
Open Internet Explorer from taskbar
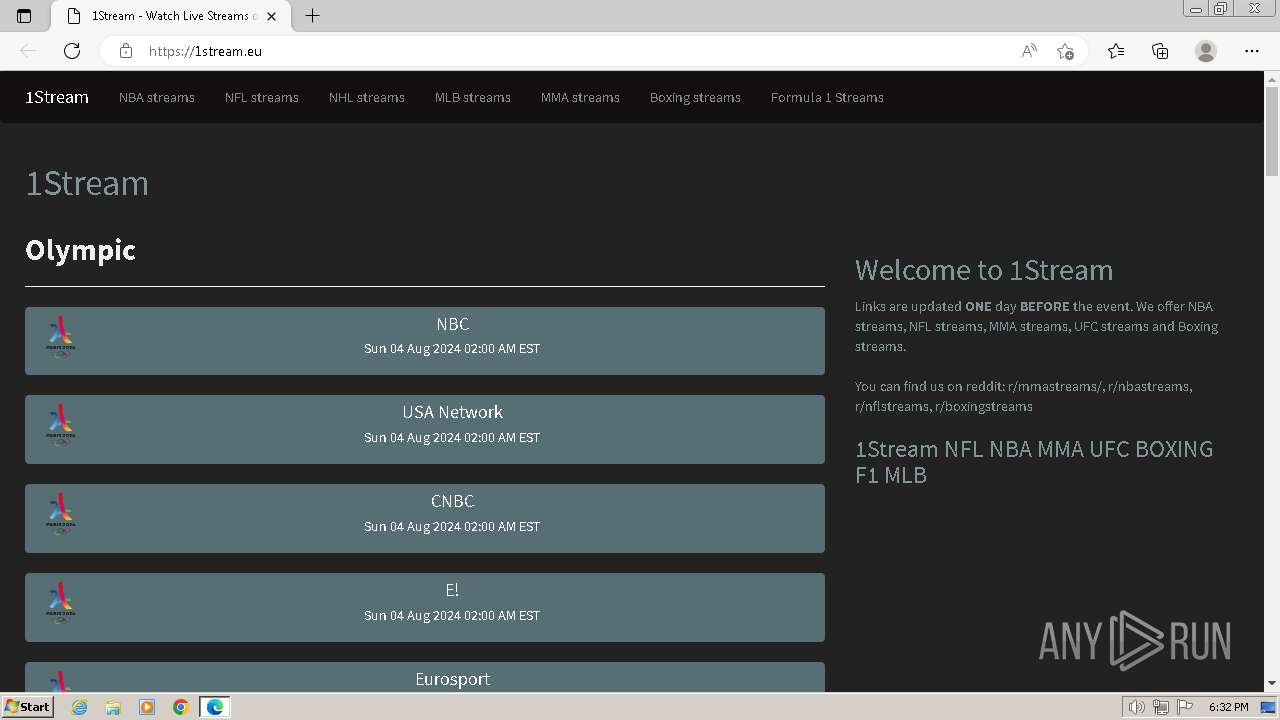coord(79,707)
